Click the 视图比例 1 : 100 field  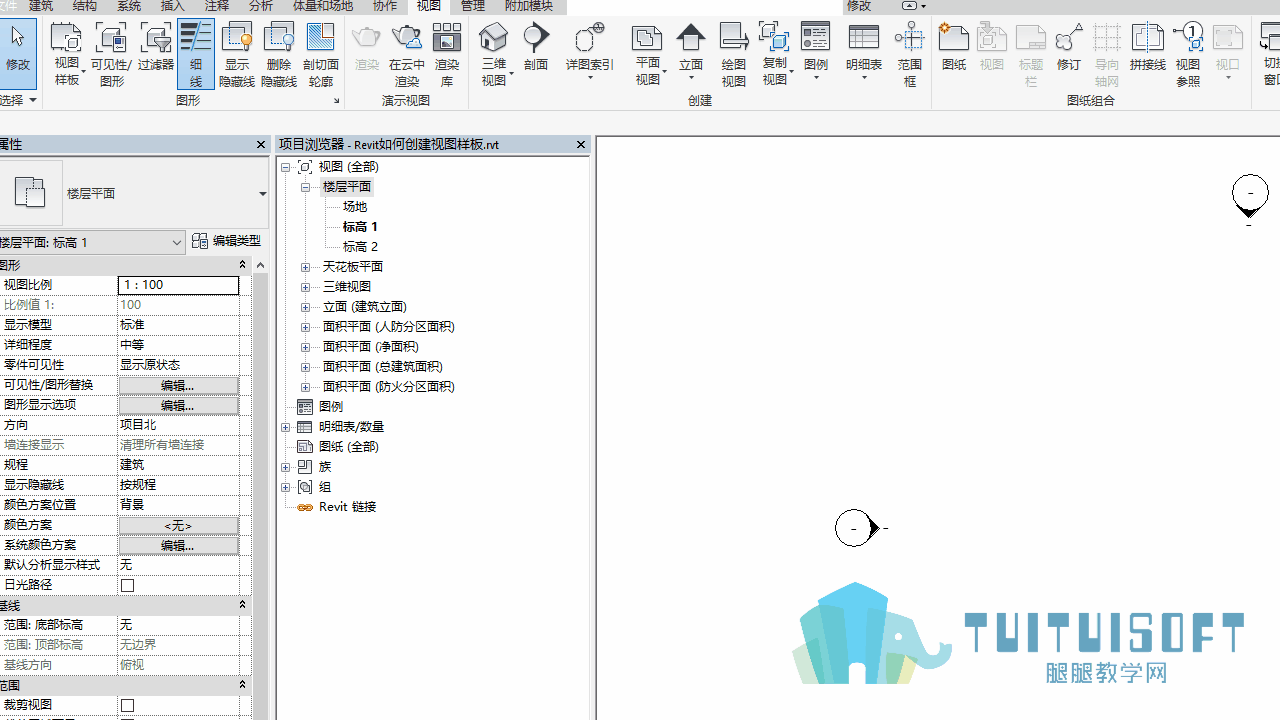[x=178, y=285]
